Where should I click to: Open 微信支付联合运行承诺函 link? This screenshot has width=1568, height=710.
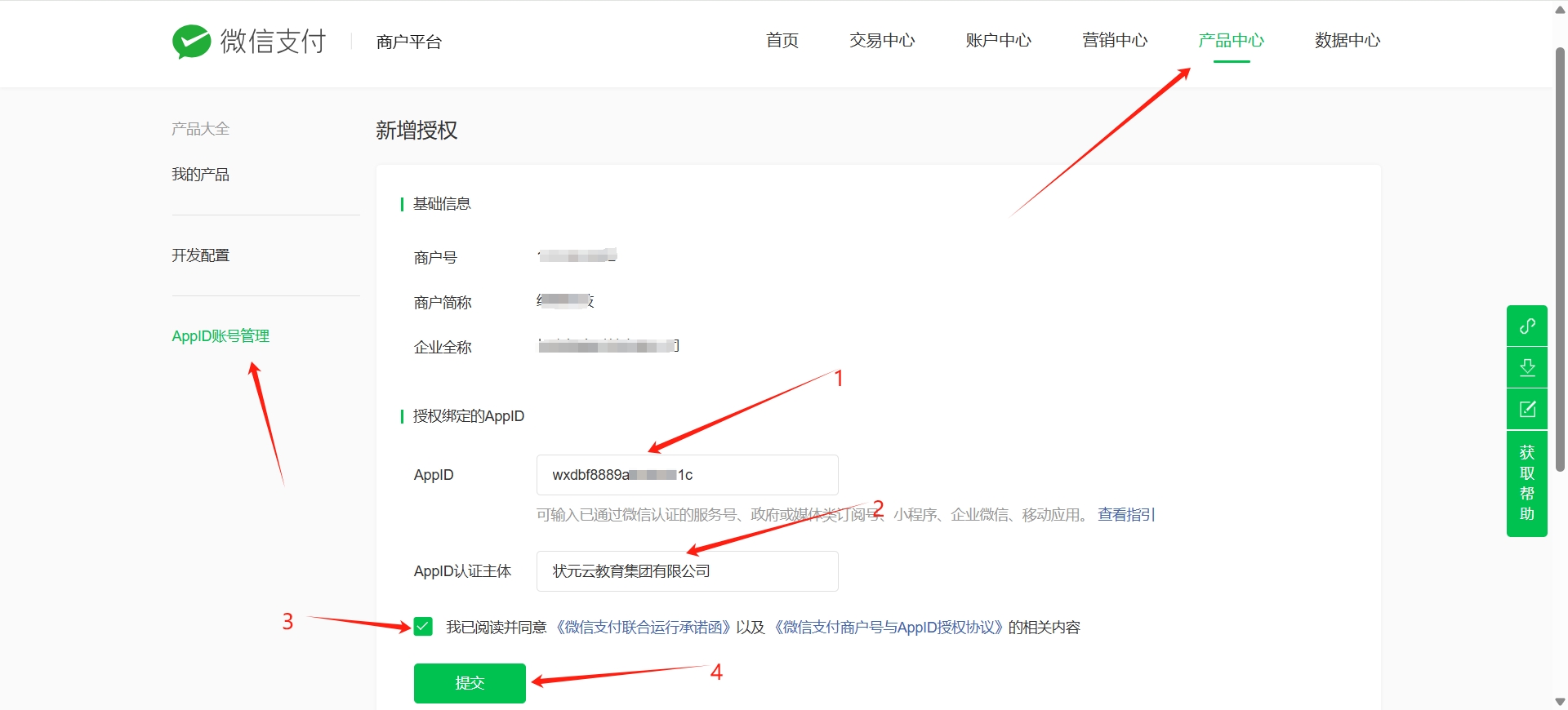tap(643, 628)
